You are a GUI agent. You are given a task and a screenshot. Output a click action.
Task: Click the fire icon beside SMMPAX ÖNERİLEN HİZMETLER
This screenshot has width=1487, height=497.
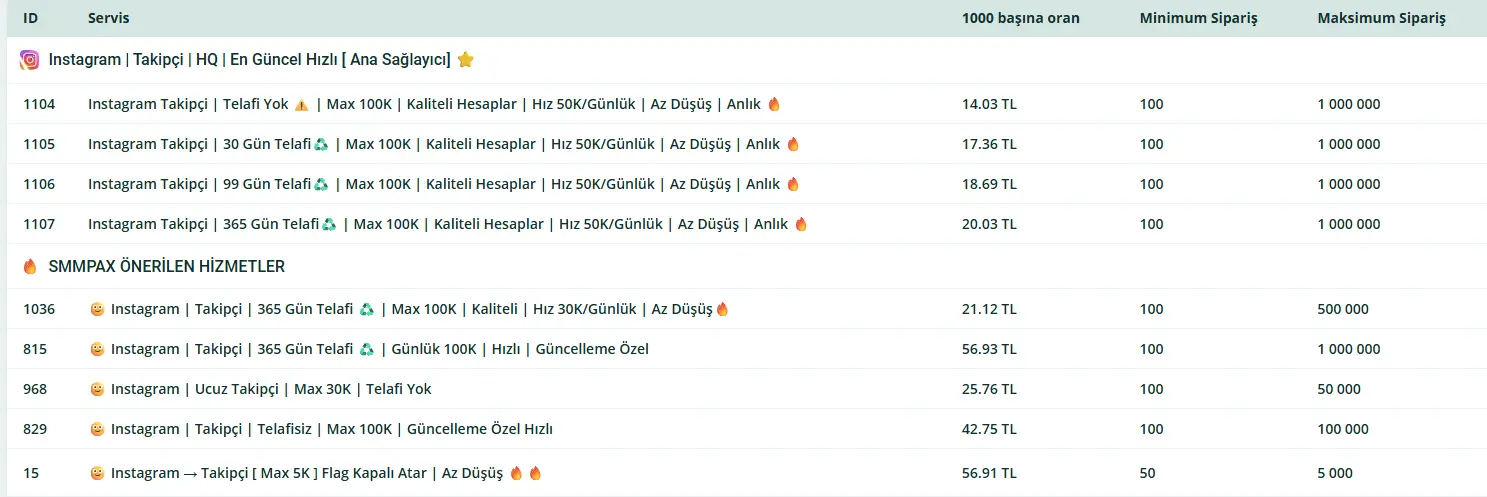click(x=30, y=267)
